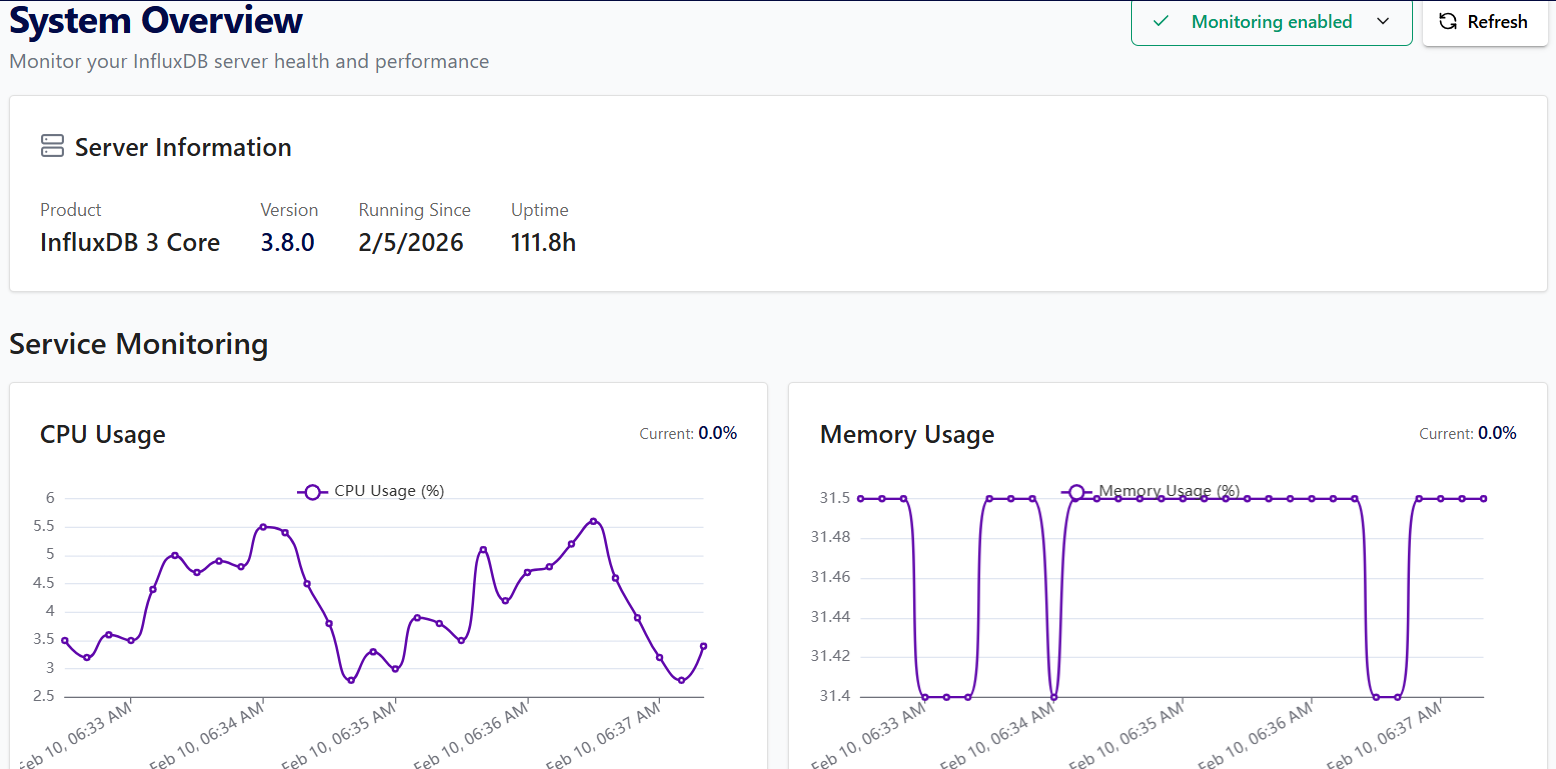This screenshot has height=769, width=1556.
Task: Click the uptime value 111.8h
Action: click(x=543, y=243)
